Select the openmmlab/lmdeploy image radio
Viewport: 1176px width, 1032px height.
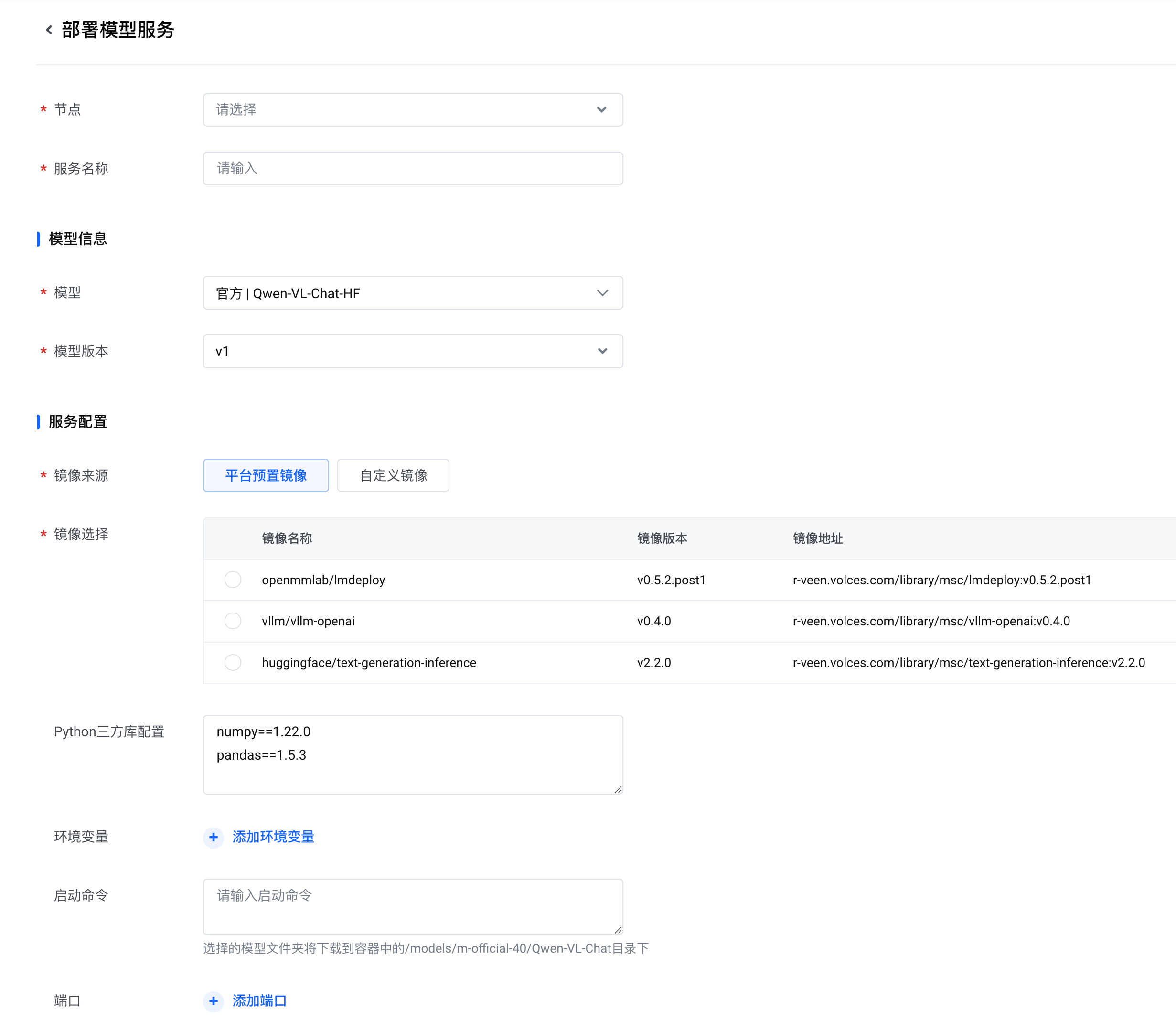tap(233, 580)
